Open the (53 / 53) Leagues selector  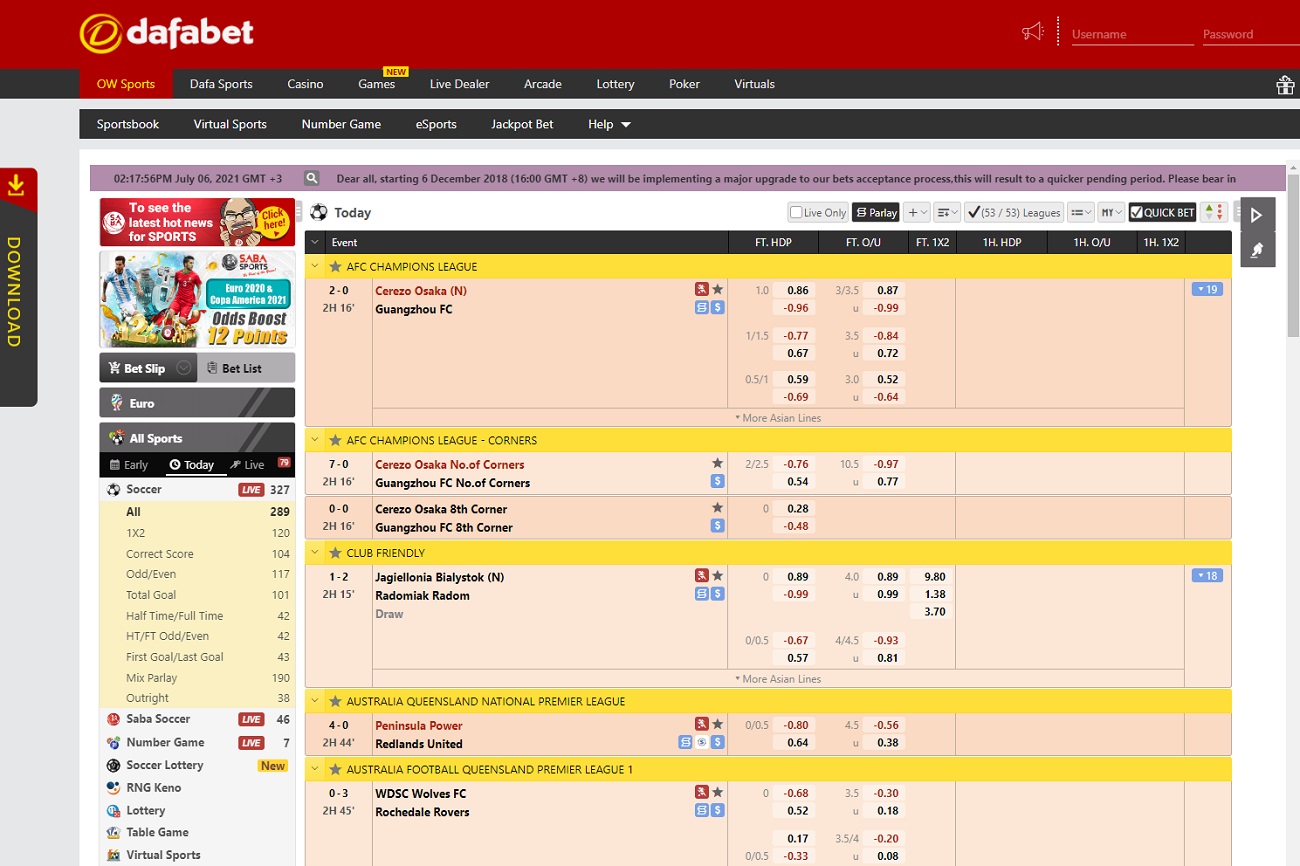coord(1013,212)
